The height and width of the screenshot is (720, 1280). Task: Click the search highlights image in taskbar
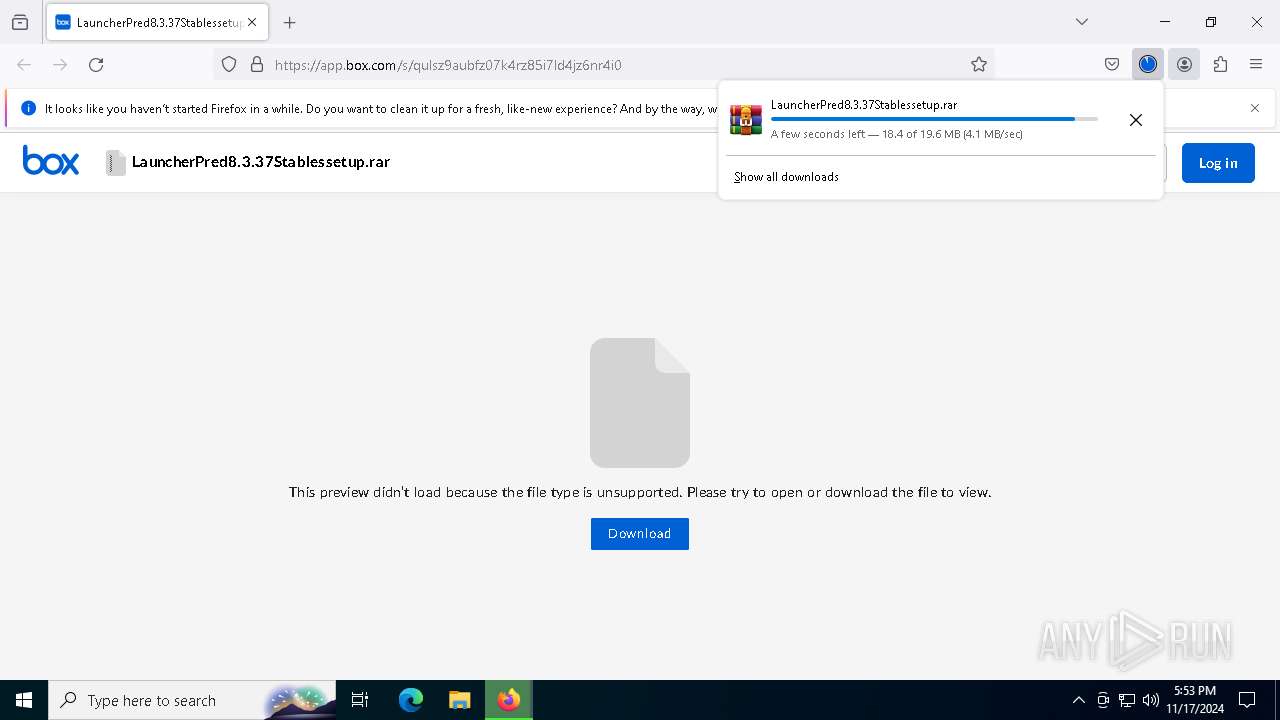pos(299,701)
